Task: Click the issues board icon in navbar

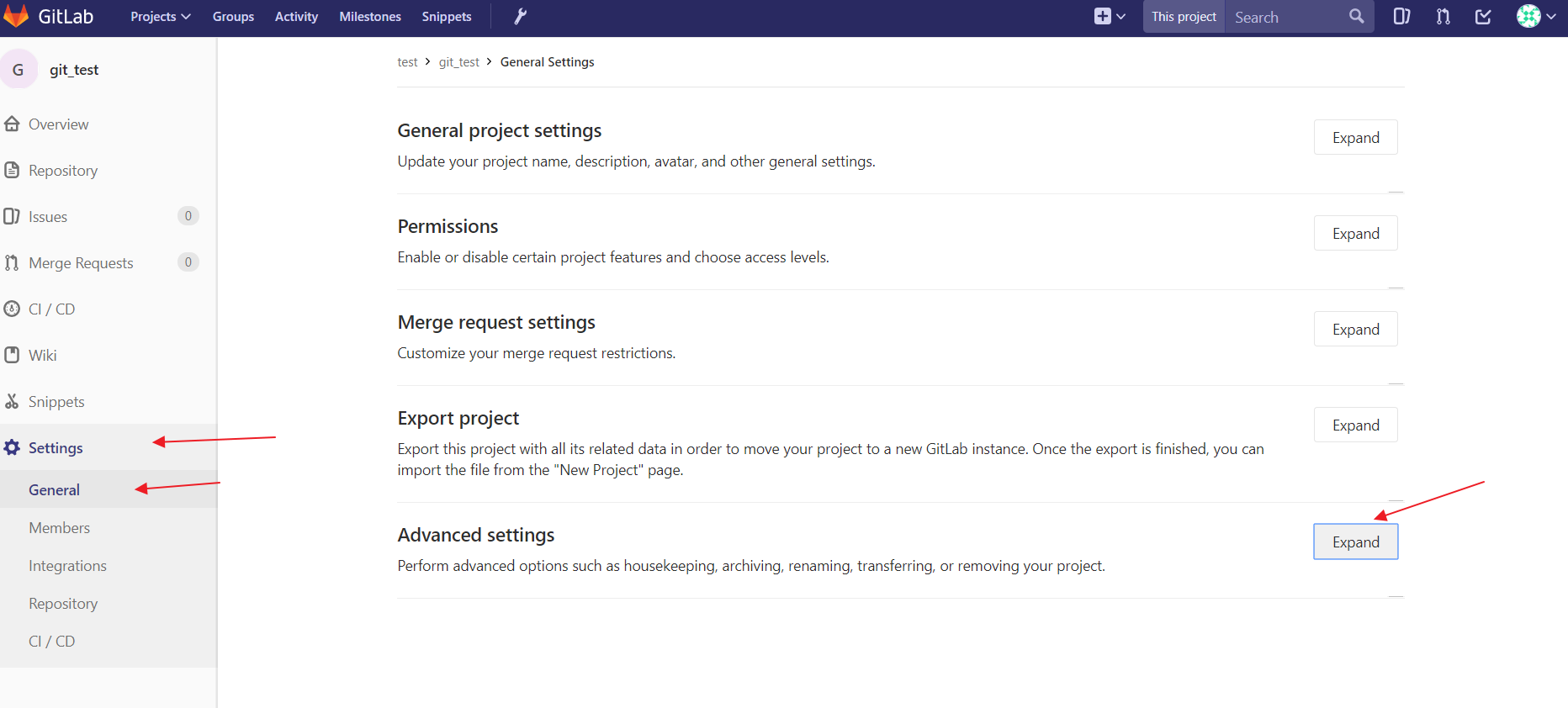Action: click(1401, 16)
